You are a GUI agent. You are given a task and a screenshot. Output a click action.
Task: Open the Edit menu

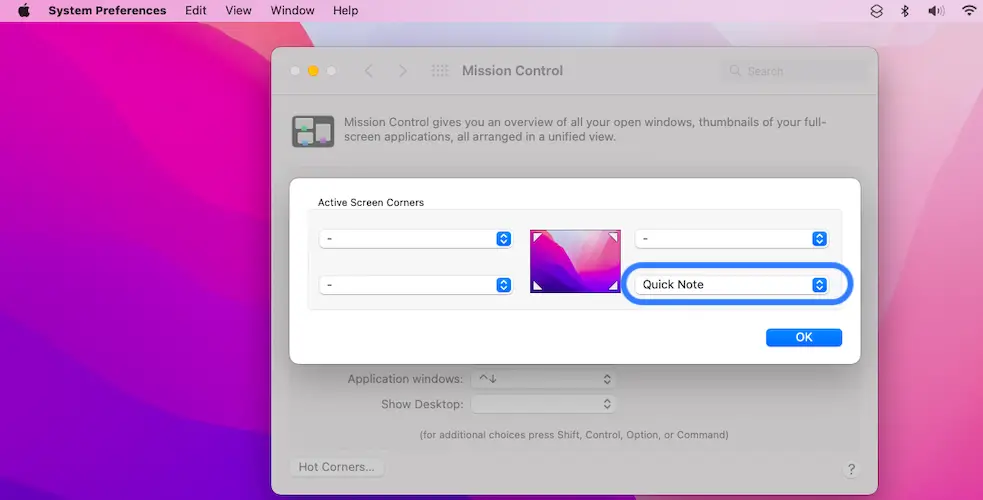point(196,11)
